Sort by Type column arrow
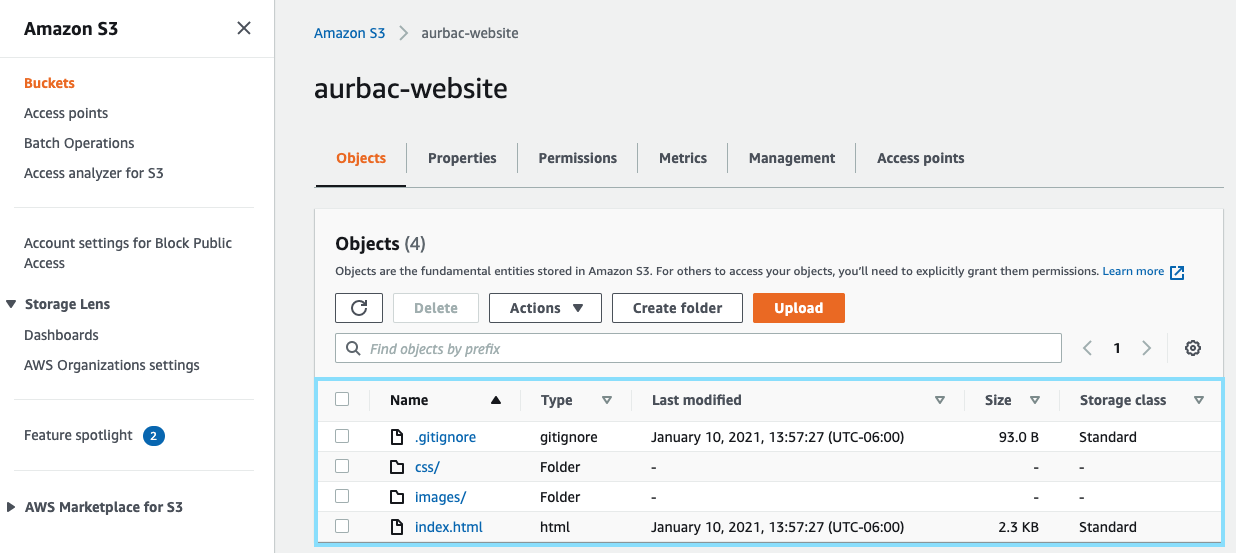The width and height of the screenshot is (1236, 553). coord(606,400)
